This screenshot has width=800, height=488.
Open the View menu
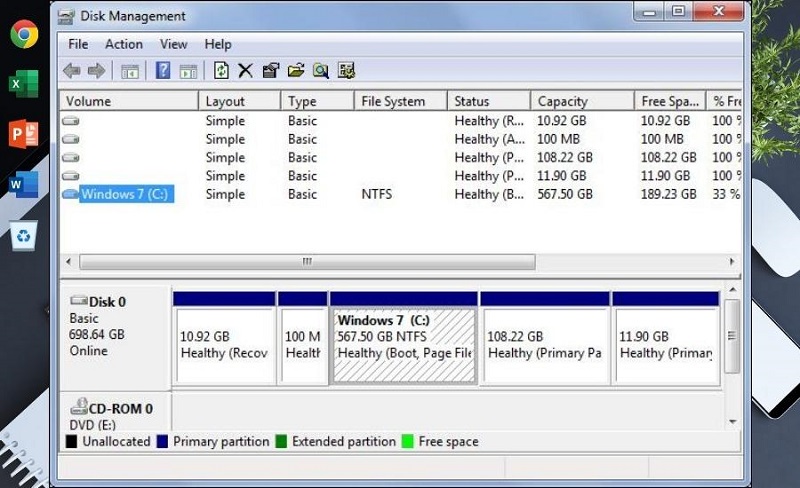[174, 44]
